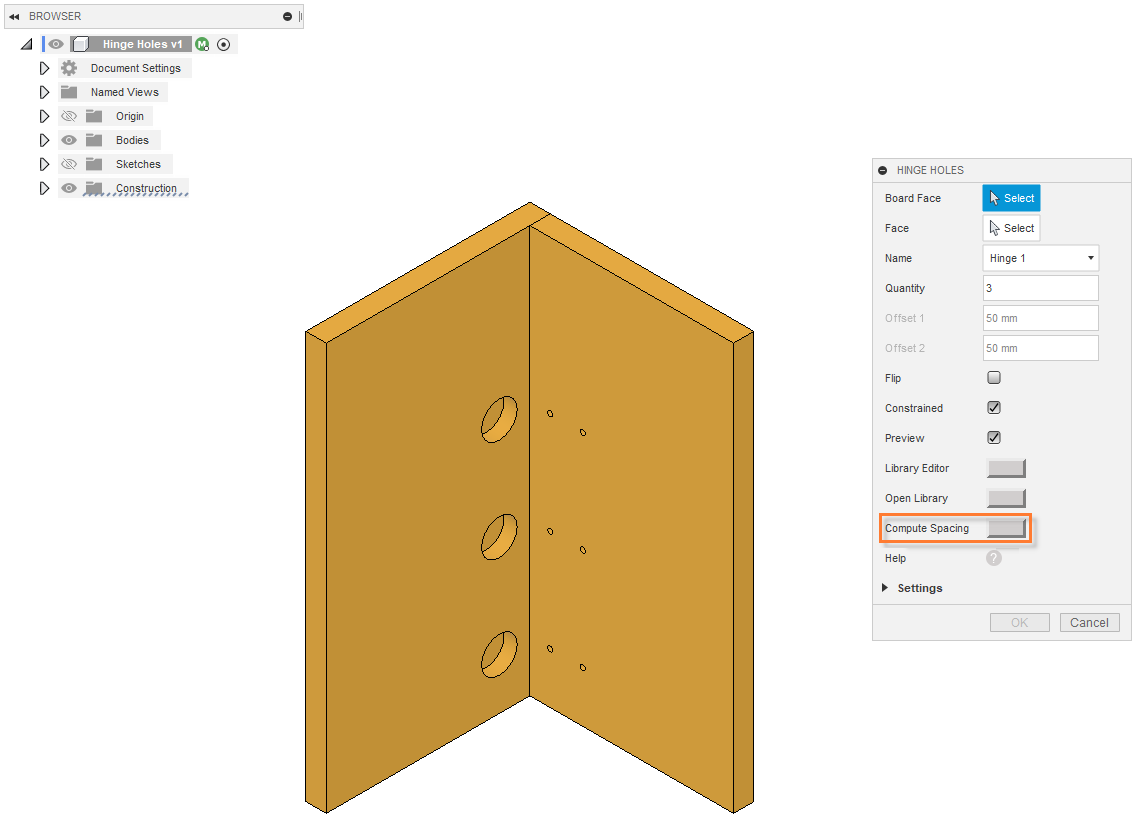
Task: Open the Name dropdown showing Hinge 1
Action: 1041,258
